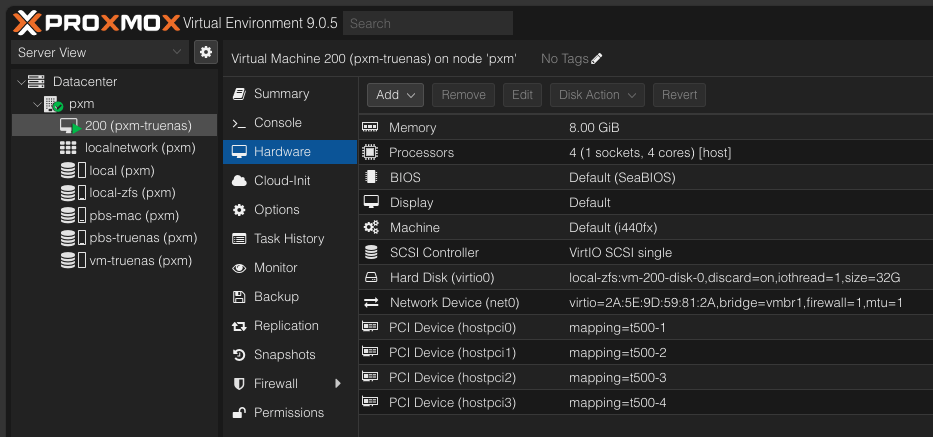933x437 pixels.
Task: Select the mapping=t500-3 value
Action: point(618,377)
